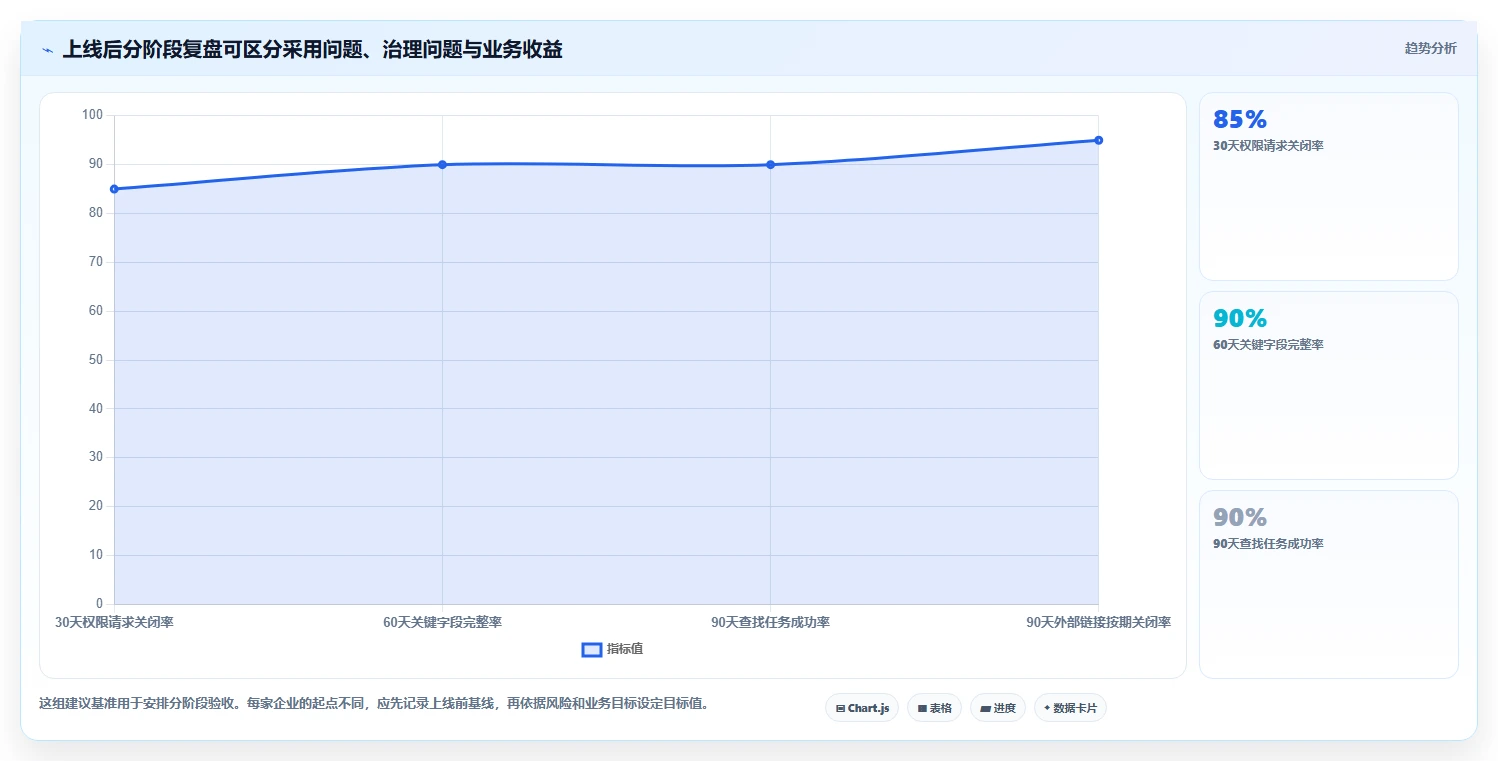Click the lightning icon beside the header title
The height and width of the screenshot is (761, 1498).
pos(47,50)
